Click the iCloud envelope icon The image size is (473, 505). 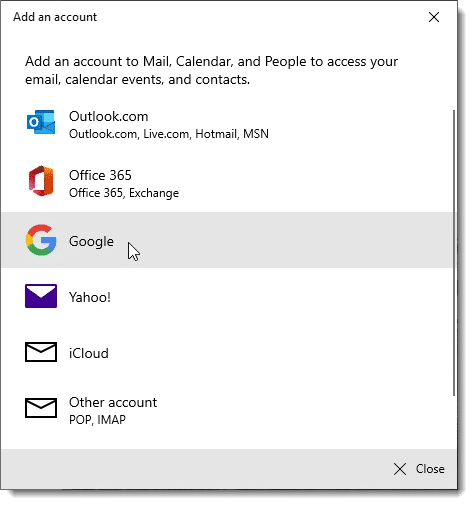coord(41,352)
